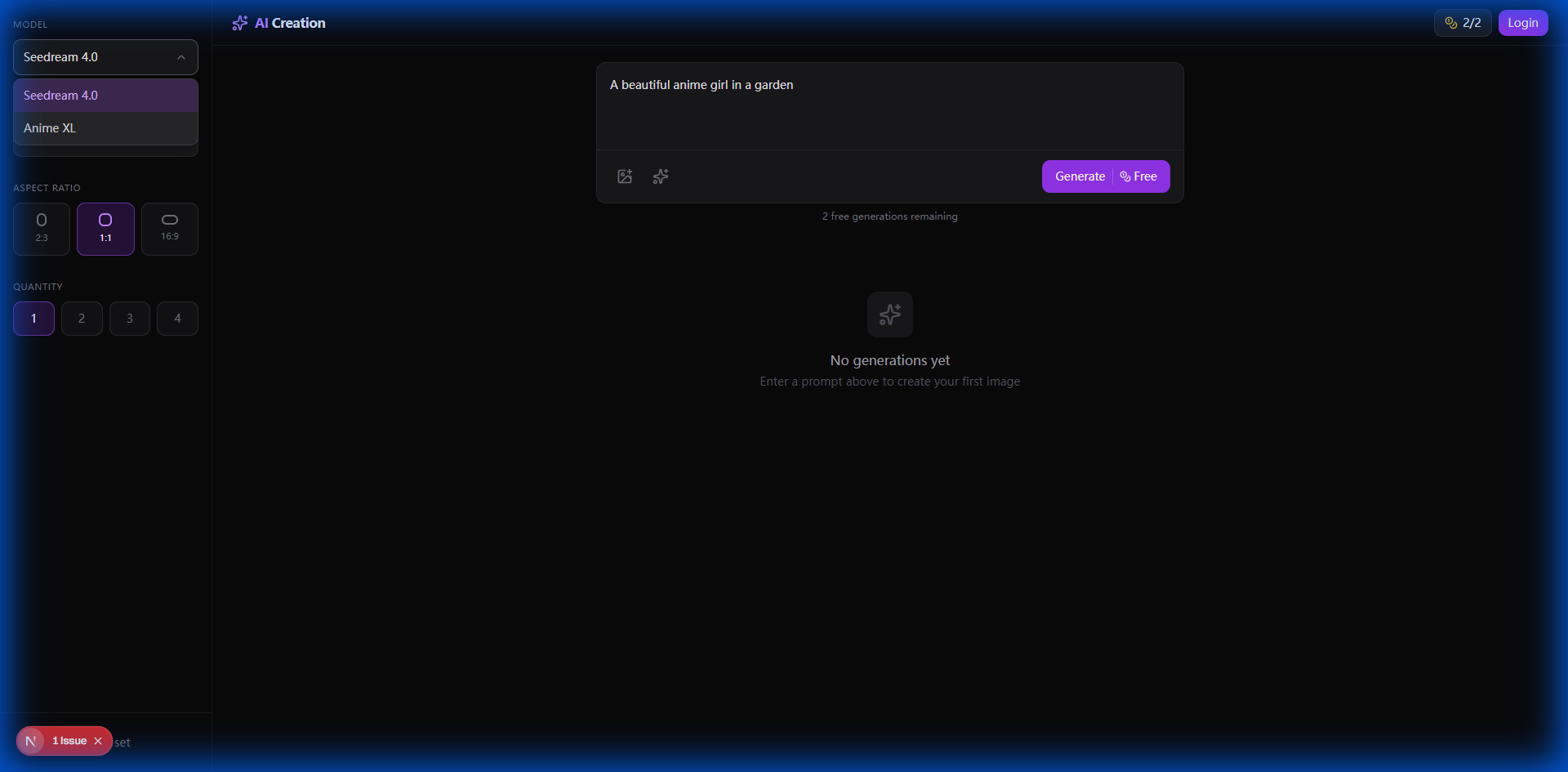
Task: Click the credits 2/2 coin indicator
Action: pos(1462,23)
